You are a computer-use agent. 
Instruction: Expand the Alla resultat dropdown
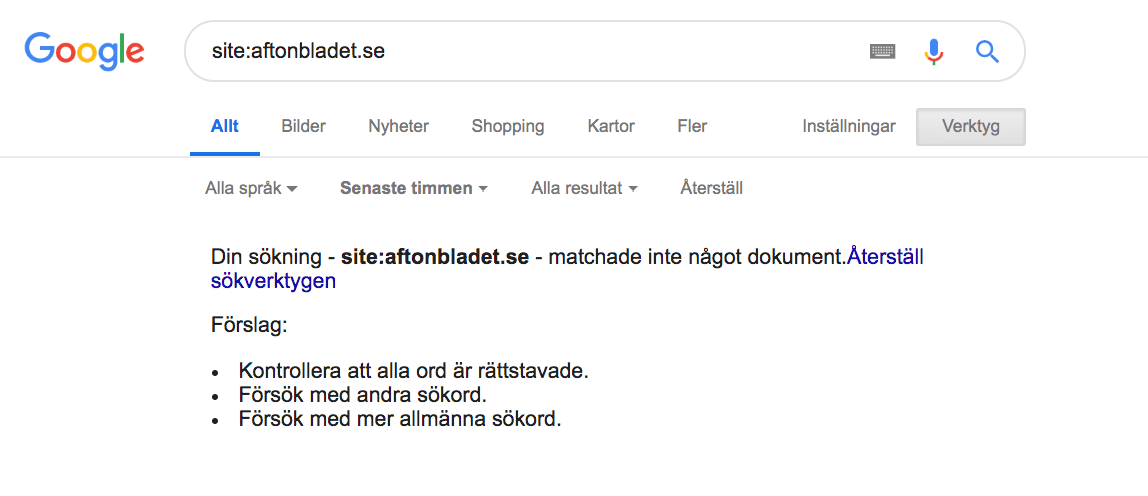584,188
